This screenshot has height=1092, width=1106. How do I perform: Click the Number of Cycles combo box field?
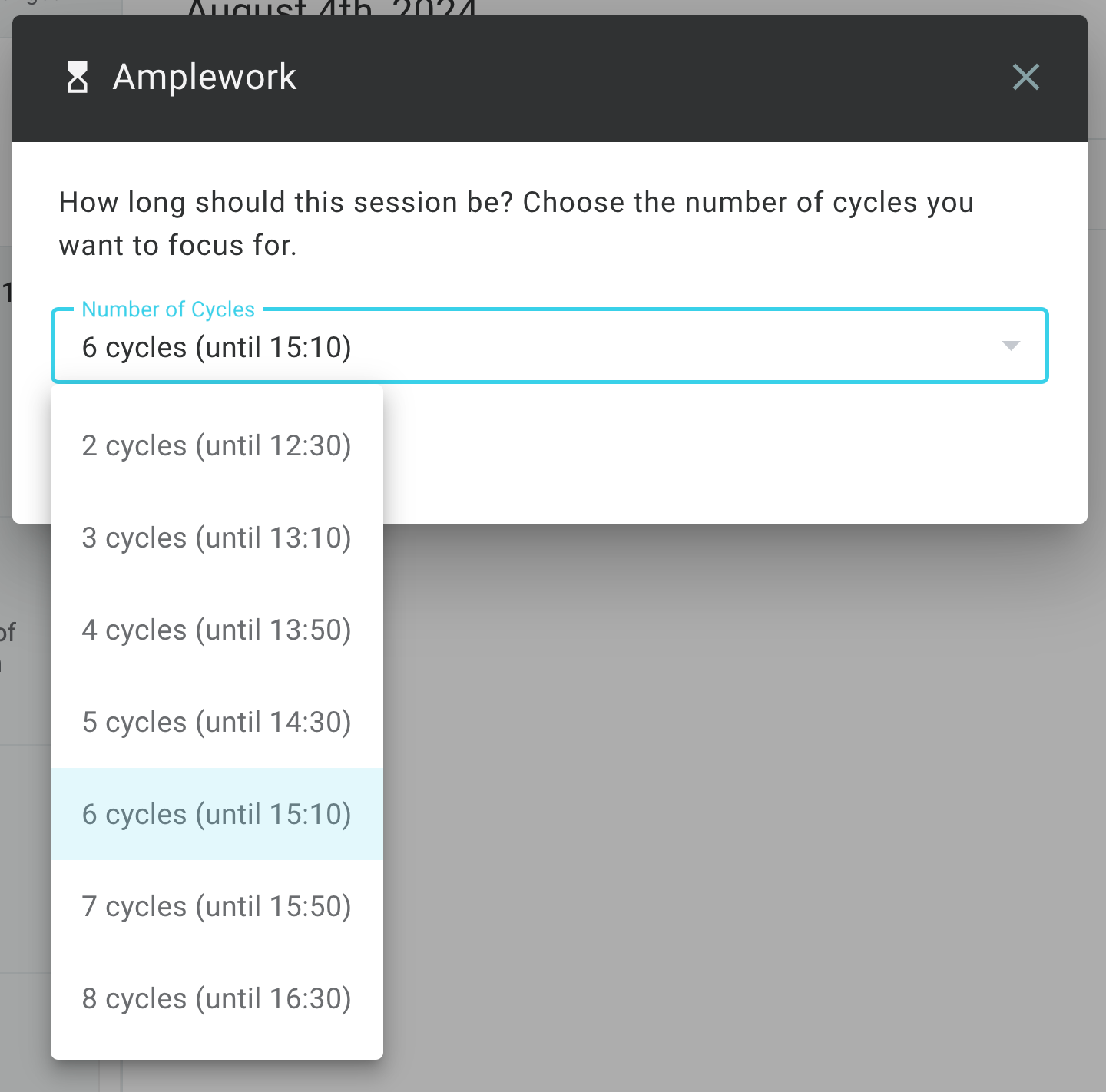tap(538, 347)
